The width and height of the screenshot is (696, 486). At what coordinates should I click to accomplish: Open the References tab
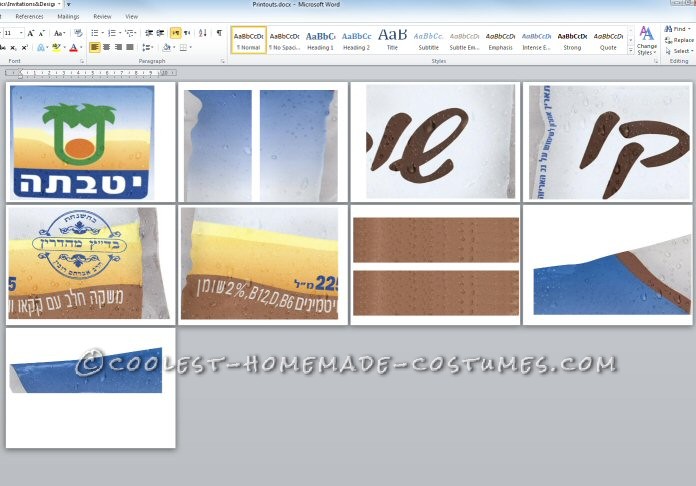coord(29,16)
